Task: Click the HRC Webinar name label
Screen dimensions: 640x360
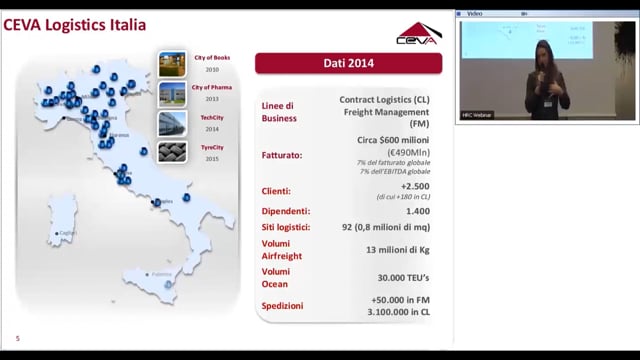Action: pyautogui.click(x=477, y=115)
